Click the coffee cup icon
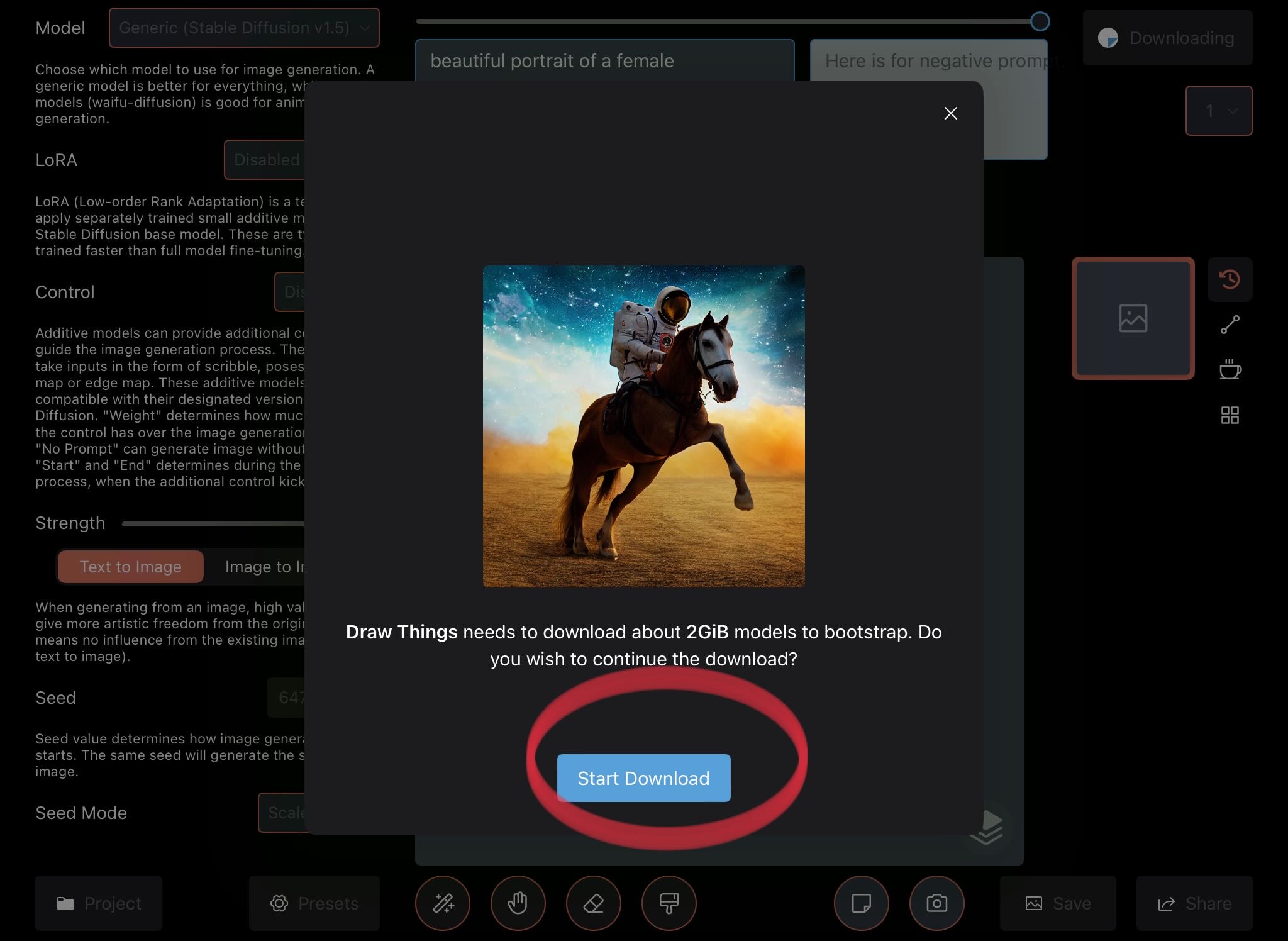 [x=1230, y=369]
